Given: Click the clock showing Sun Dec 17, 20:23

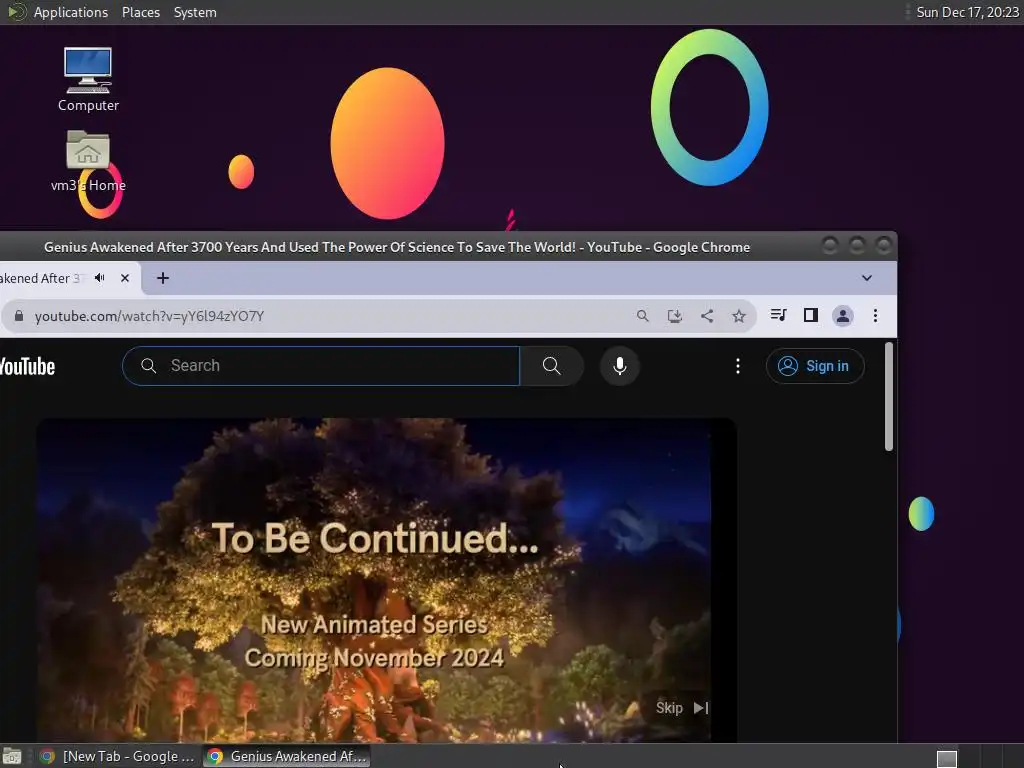Looking at the screenshot, I should tap(967, 12).
